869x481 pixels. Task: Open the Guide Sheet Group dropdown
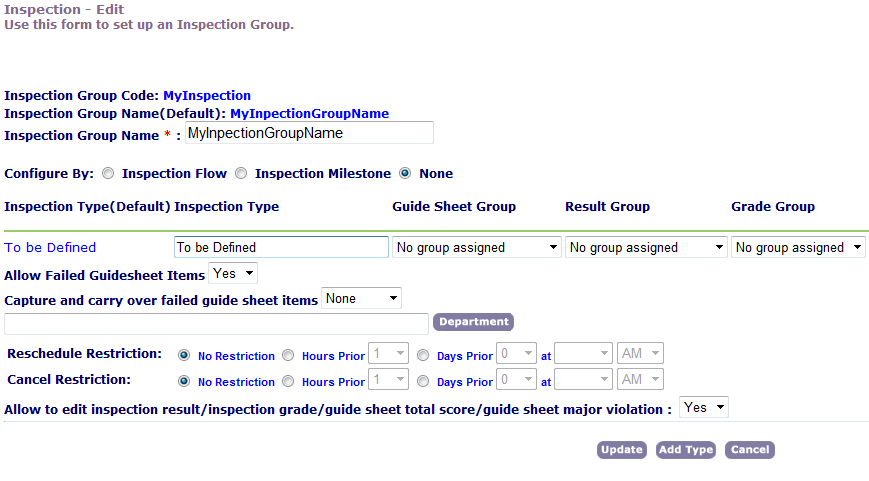click(x=477, y=247)
